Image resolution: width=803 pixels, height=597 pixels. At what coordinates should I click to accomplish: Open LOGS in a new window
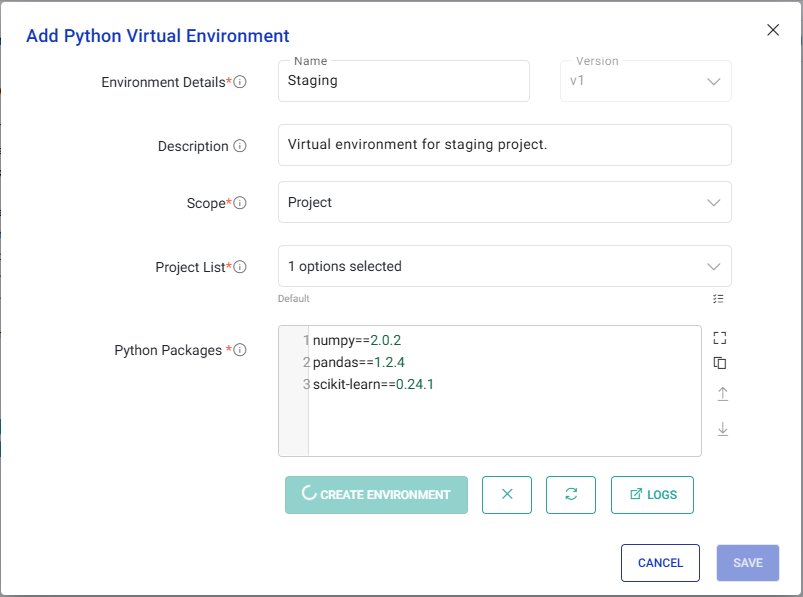coord(651,494)
